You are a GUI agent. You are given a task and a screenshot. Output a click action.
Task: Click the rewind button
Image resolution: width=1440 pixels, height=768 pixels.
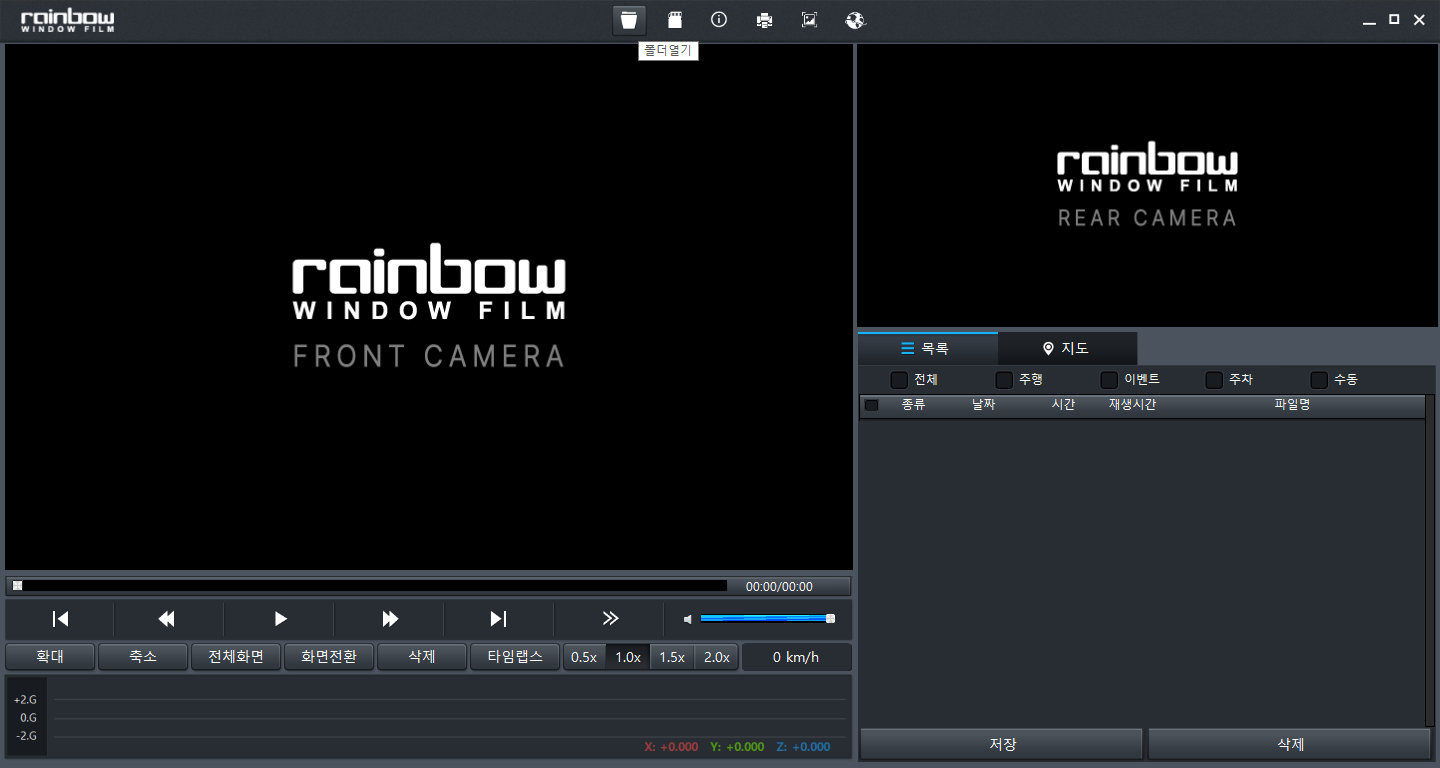[167, 619]
